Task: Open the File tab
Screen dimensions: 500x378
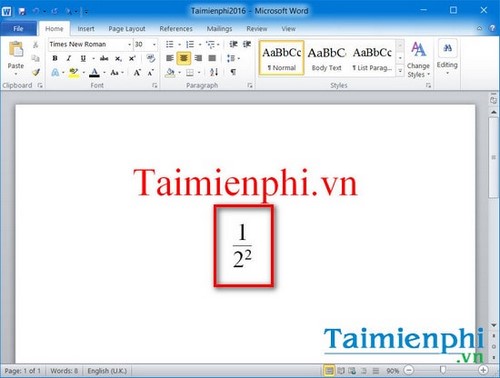Action: coord(18,29)
